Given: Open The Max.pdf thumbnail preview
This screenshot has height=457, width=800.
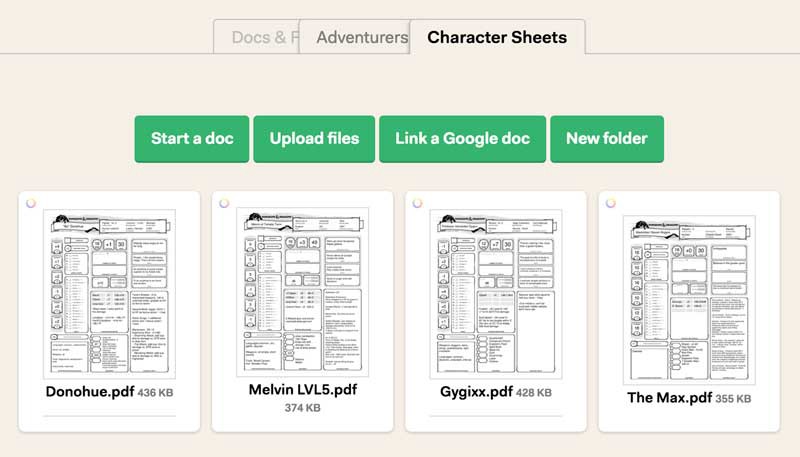Looking at the screenshot, I should click(689, 300).
